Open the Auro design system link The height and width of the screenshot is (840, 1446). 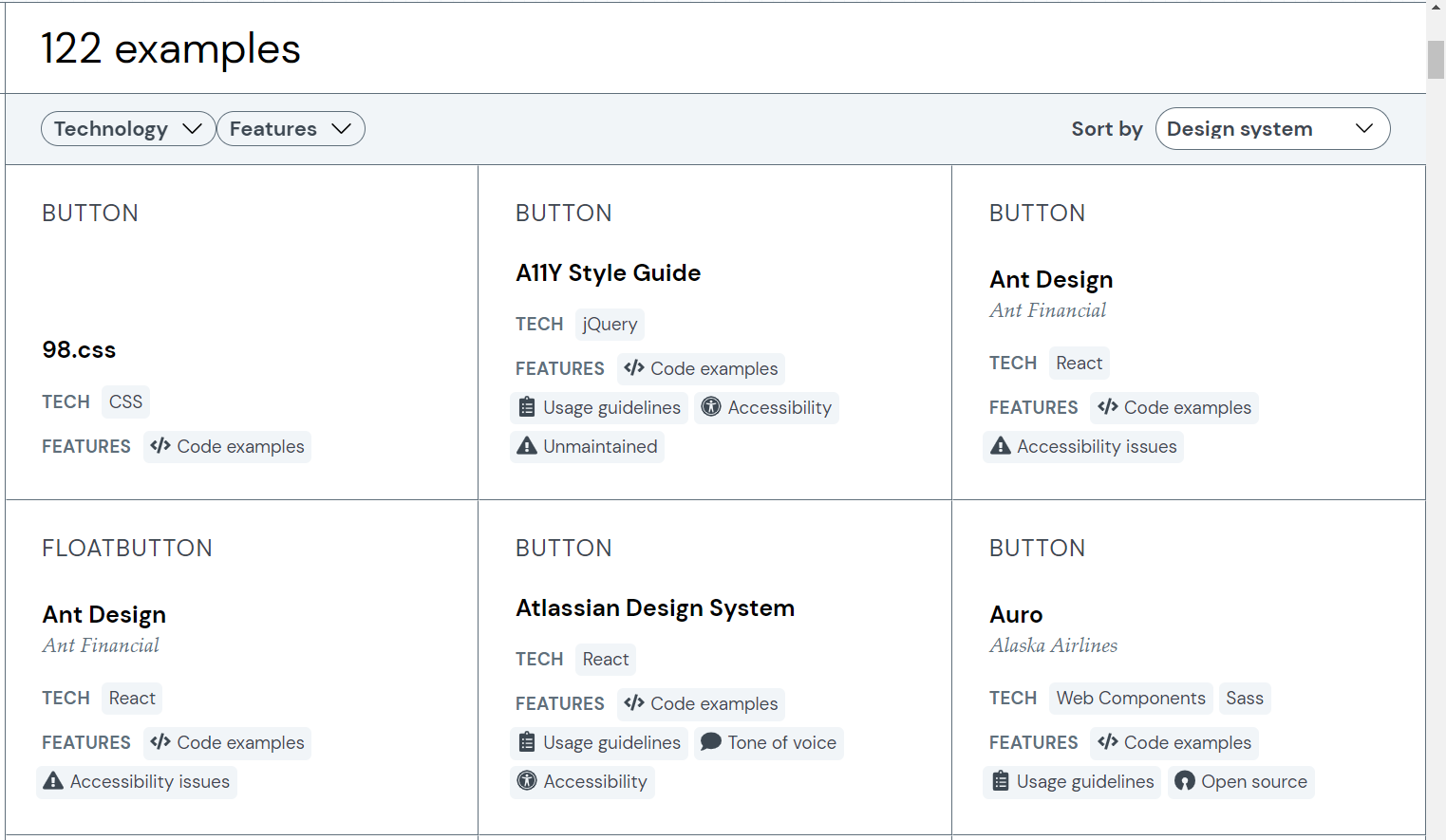pos(1016,615)
